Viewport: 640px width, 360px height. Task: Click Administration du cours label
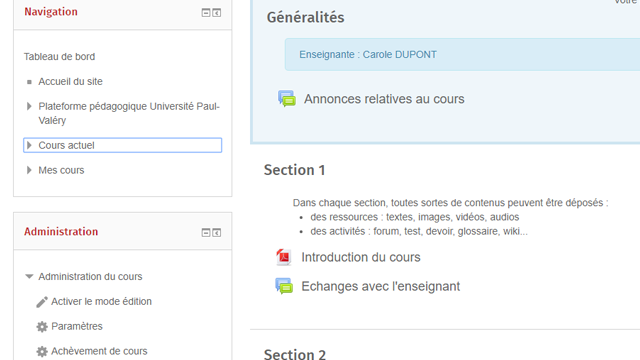point(90,277)
